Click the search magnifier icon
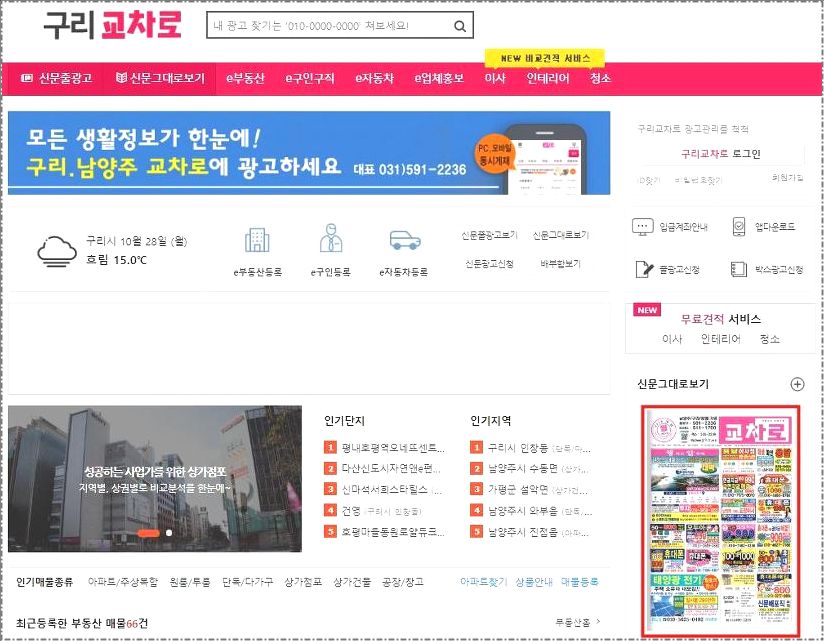Screen dimensions: 824x641 [x=459, y=25]
